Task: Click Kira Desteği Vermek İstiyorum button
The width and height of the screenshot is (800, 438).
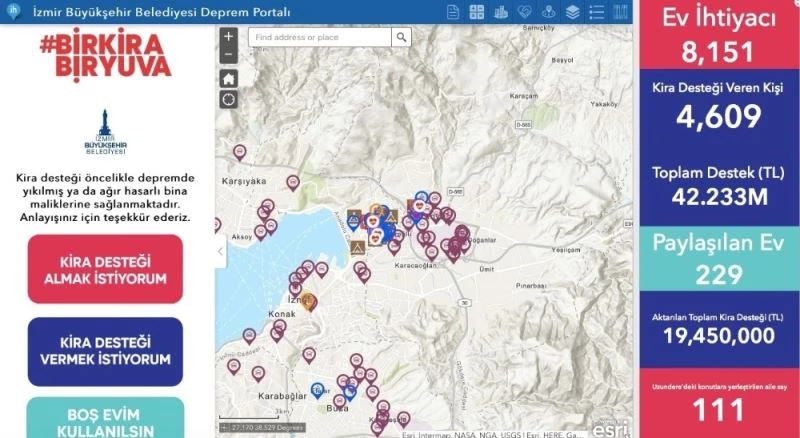Action: click(105, 351)
